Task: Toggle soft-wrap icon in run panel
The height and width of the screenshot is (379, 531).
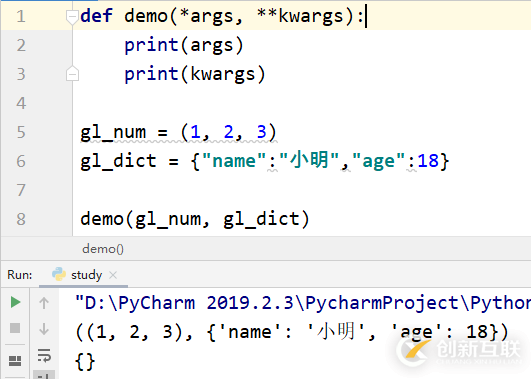Action: tap(44, 355)
